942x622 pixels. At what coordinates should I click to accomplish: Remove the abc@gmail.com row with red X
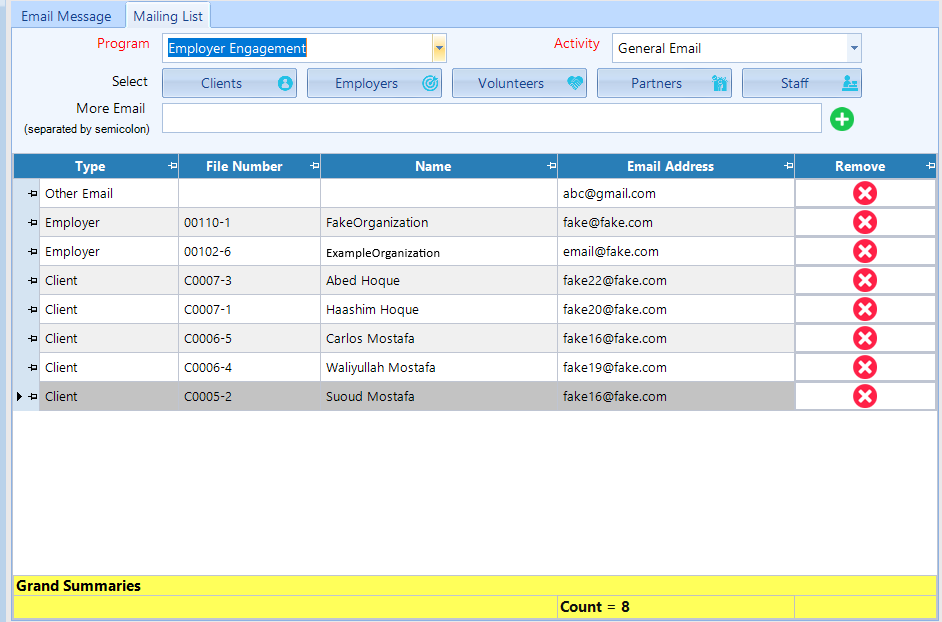(865, 194)
